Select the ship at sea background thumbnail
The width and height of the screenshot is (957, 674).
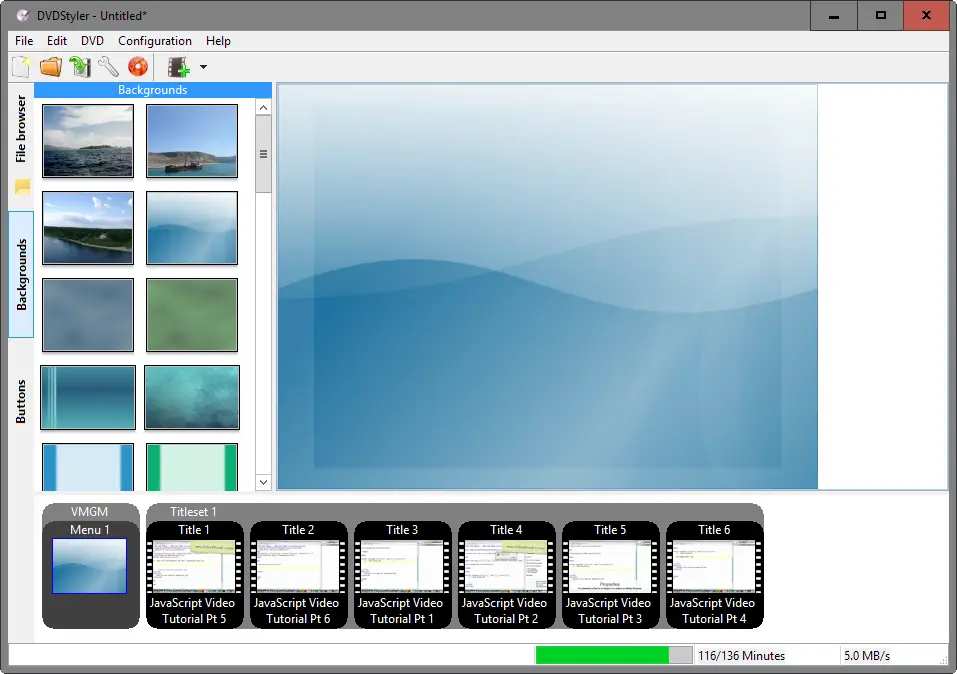pos(191,141)
